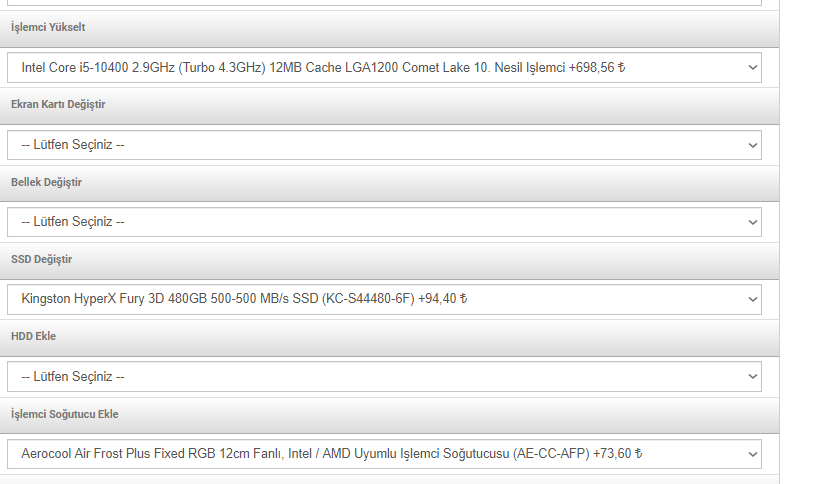840x484 pixels.
Task: Open the Intel Core i5-10400 processor dropdown
Action: pos(380,68)
